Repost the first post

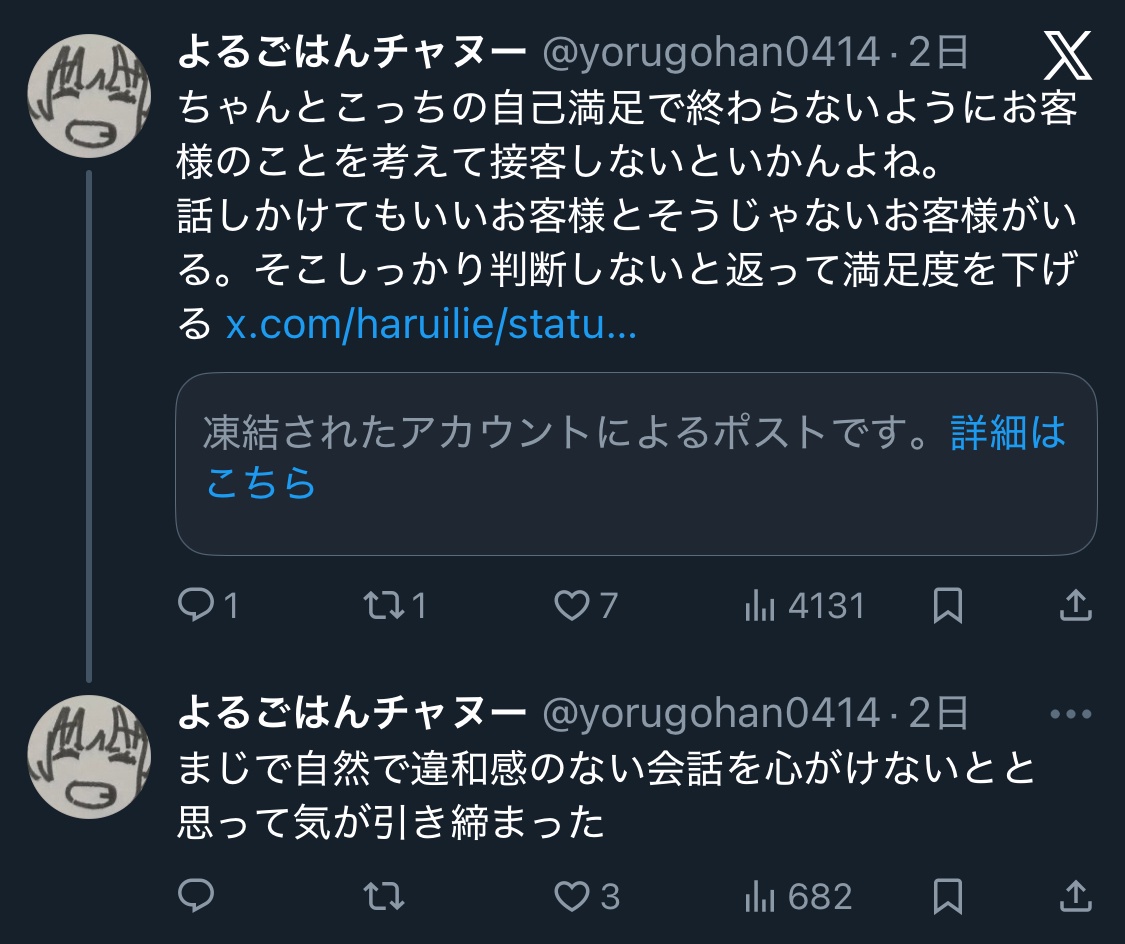(383, 605)
